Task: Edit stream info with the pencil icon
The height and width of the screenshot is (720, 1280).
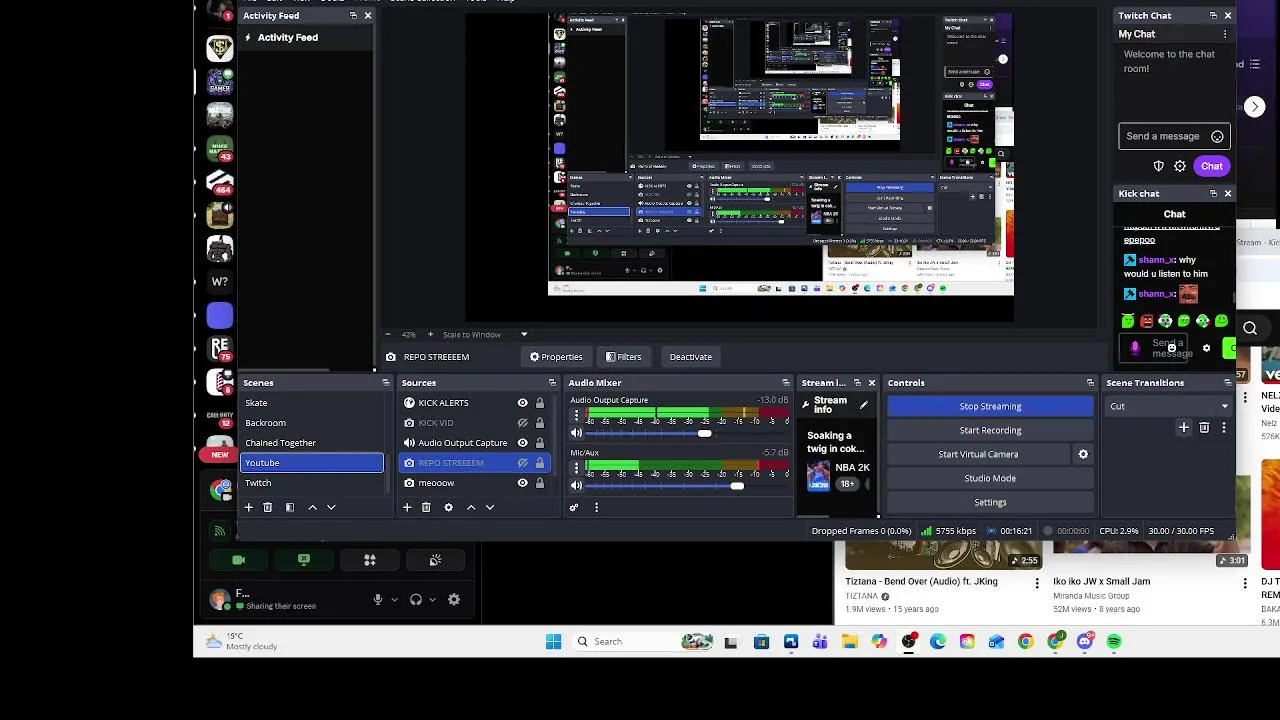Action: coord(863,405)
